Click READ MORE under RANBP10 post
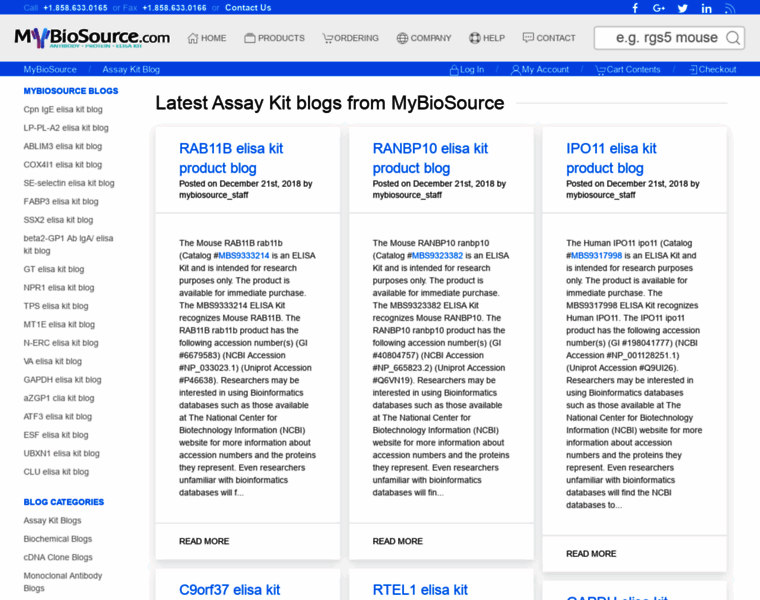Screen dimensions: 760x600 pos(397,541)
